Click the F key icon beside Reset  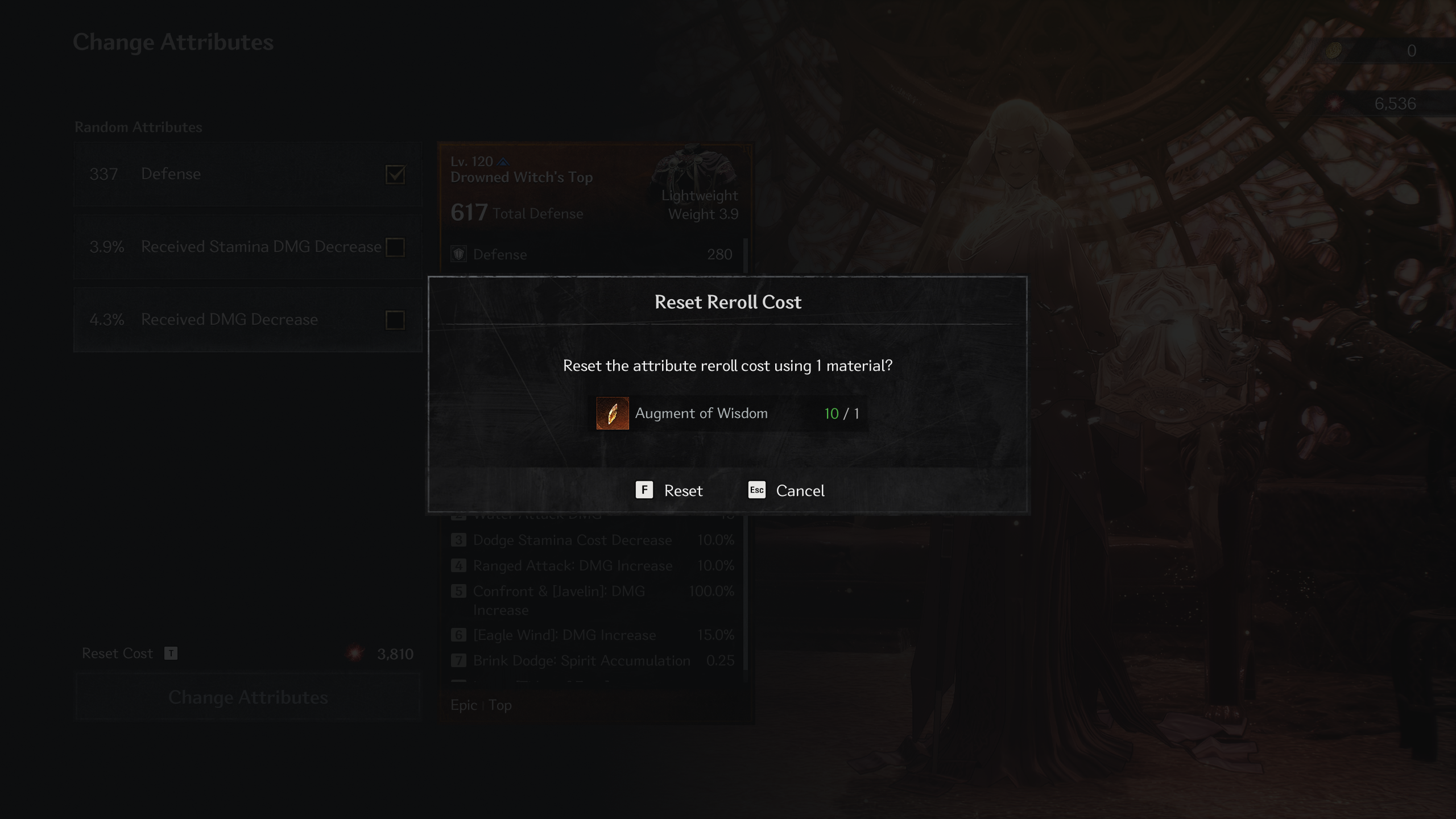644,490
